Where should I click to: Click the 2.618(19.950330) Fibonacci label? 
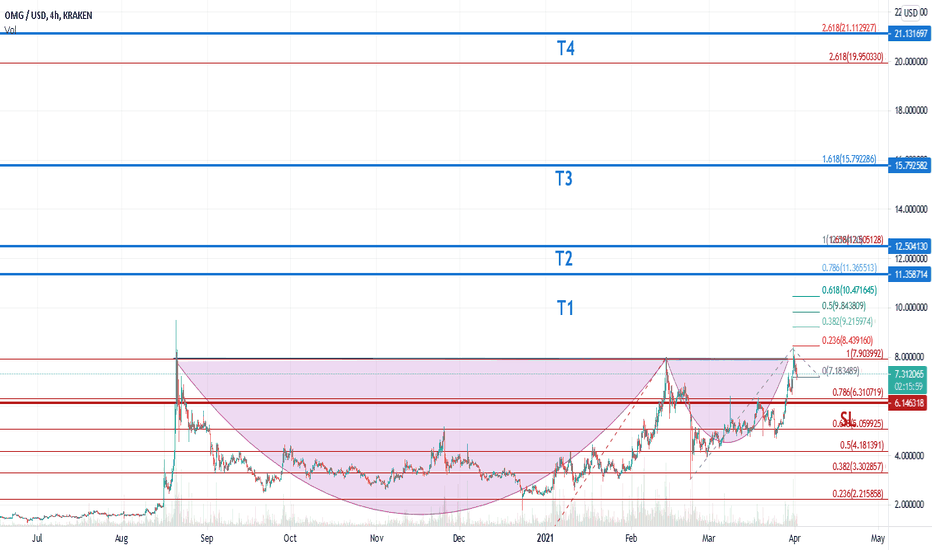point(856,56)
